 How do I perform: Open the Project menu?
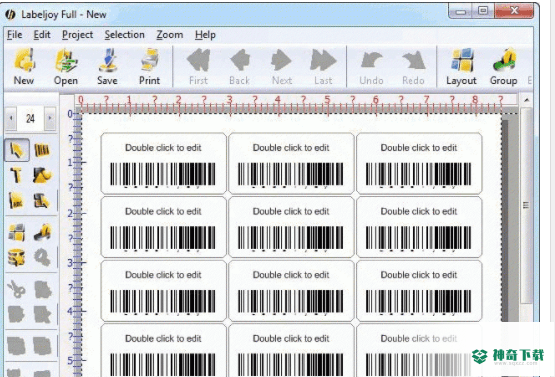[x=78, y=35]
